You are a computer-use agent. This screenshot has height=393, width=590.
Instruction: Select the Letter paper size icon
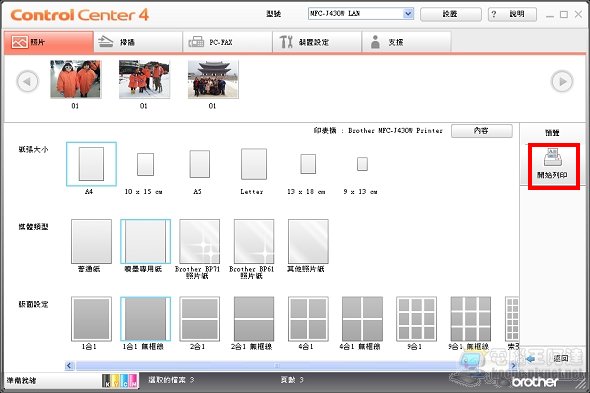tap(254, 164)
